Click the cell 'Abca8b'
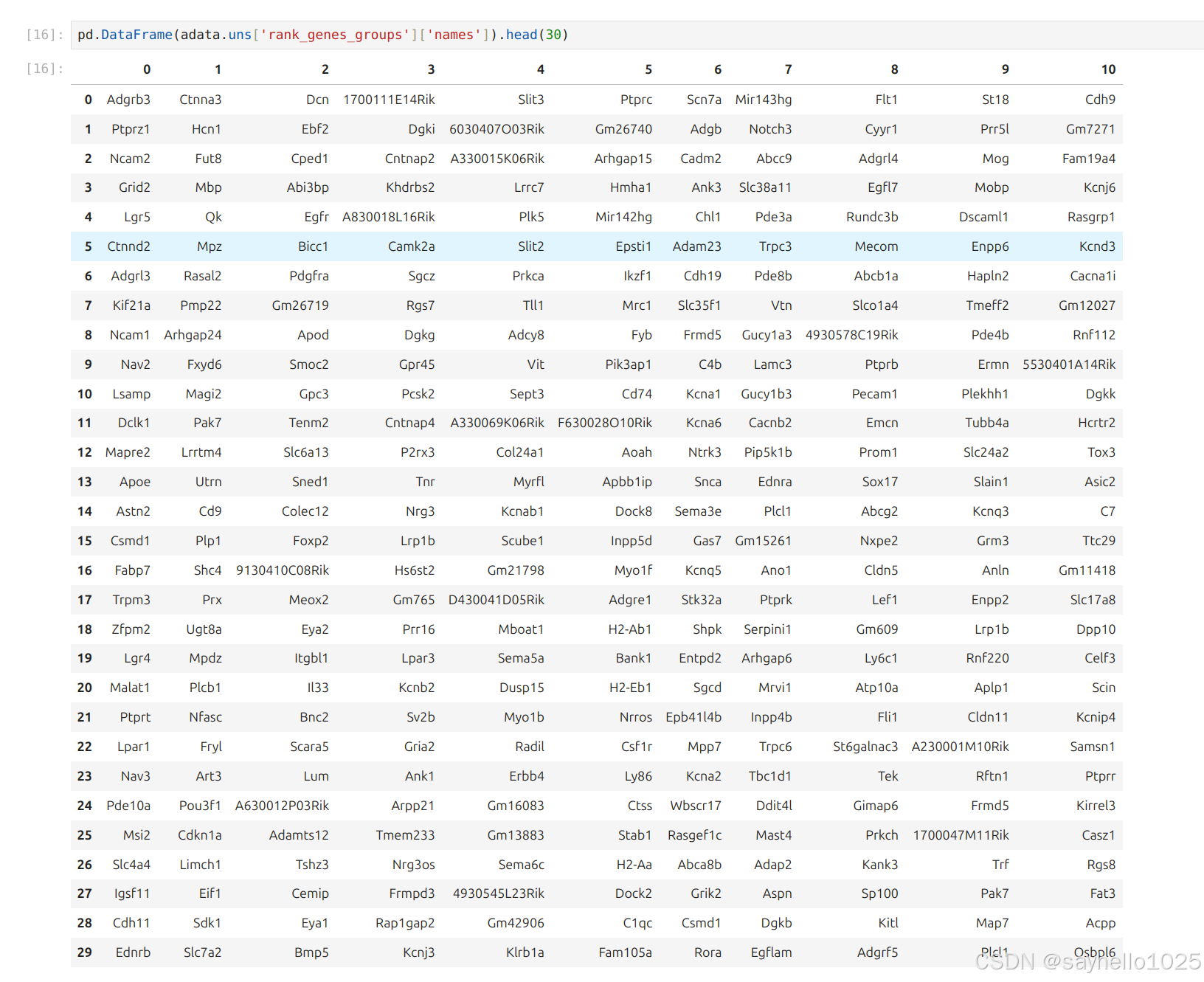Screen dimensions: 1204x982 [699, 865]
